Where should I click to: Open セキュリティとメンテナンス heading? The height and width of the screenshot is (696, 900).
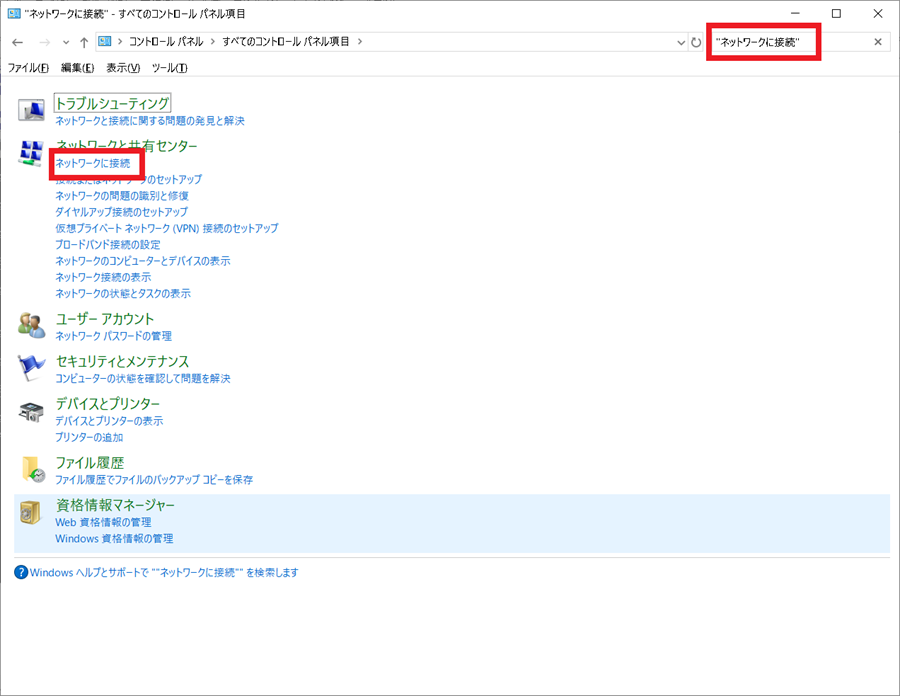122,361
